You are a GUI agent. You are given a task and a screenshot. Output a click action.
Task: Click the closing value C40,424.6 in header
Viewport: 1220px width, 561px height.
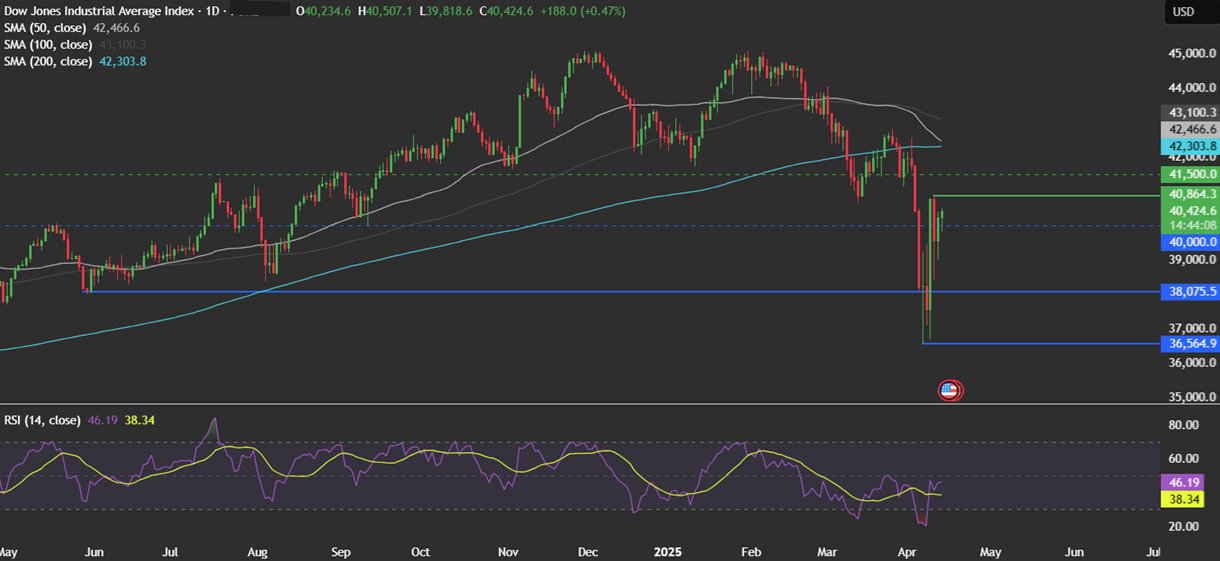pyautogui.click(x=504, y=11)
